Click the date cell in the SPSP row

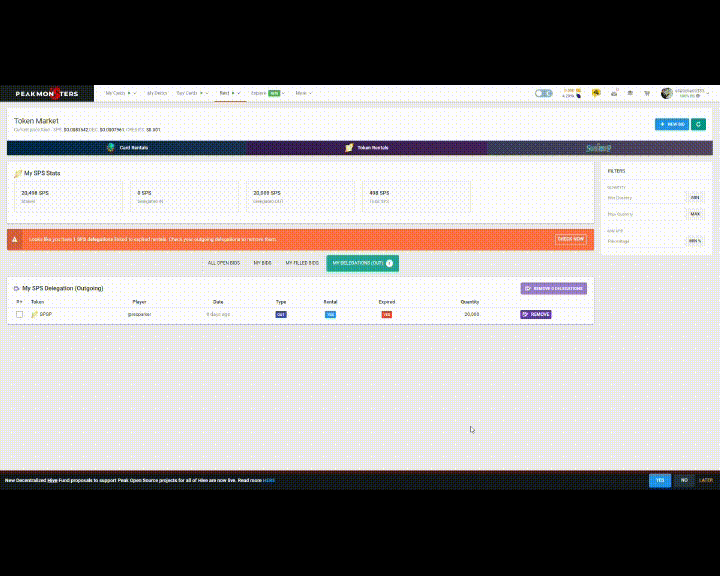click(218, 315)
